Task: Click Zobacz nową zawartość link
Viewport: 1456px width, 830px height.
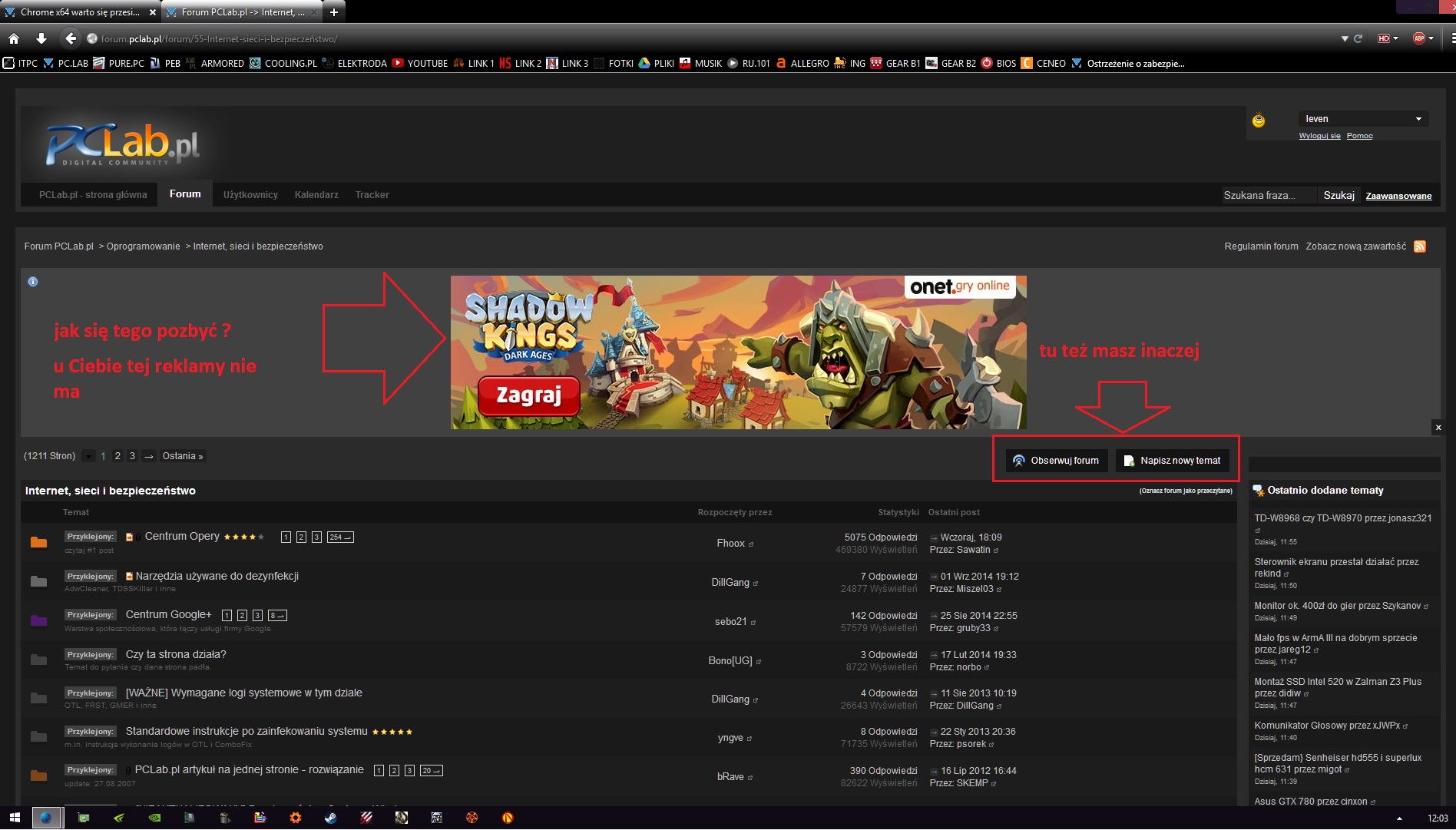Action: [x=1356, y=246]
